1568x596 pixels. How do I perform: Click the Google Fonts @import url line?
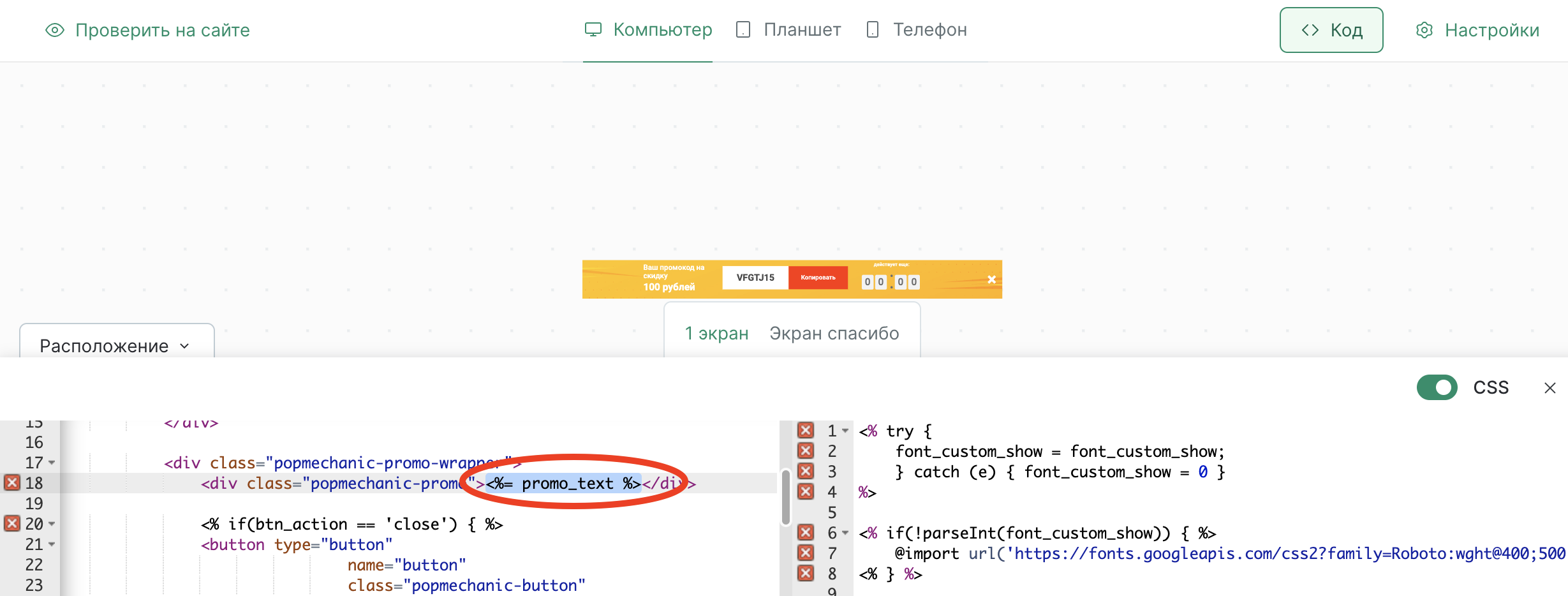pos(1230,553)
